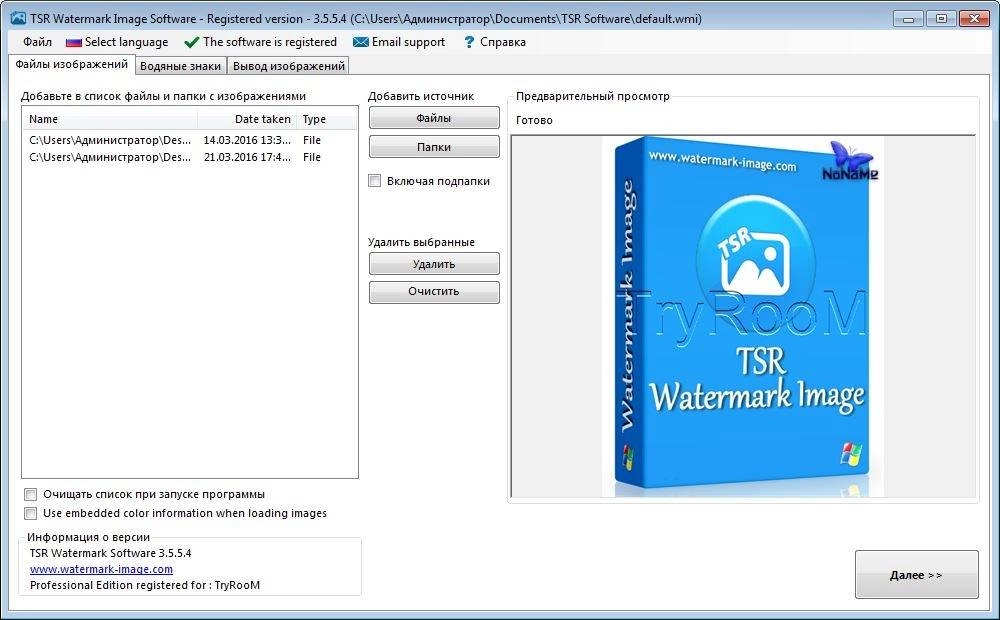The image size is (1000, 620).
Task: Click the Далее >> next button
Action: [916, 575]
